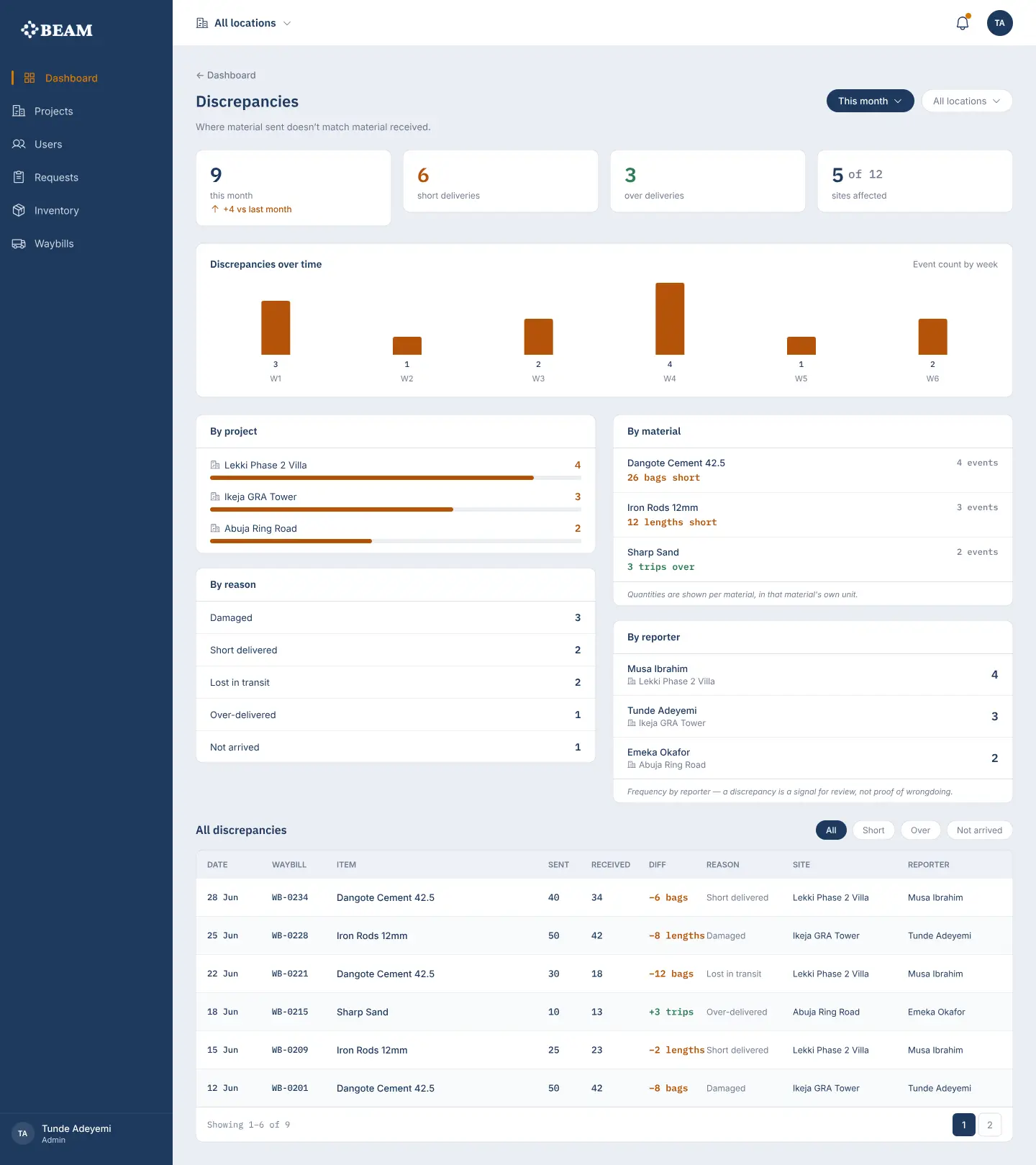Filter discrepancies table by Not arrived
1036x1165 pixels.
[x=979, y=830]
